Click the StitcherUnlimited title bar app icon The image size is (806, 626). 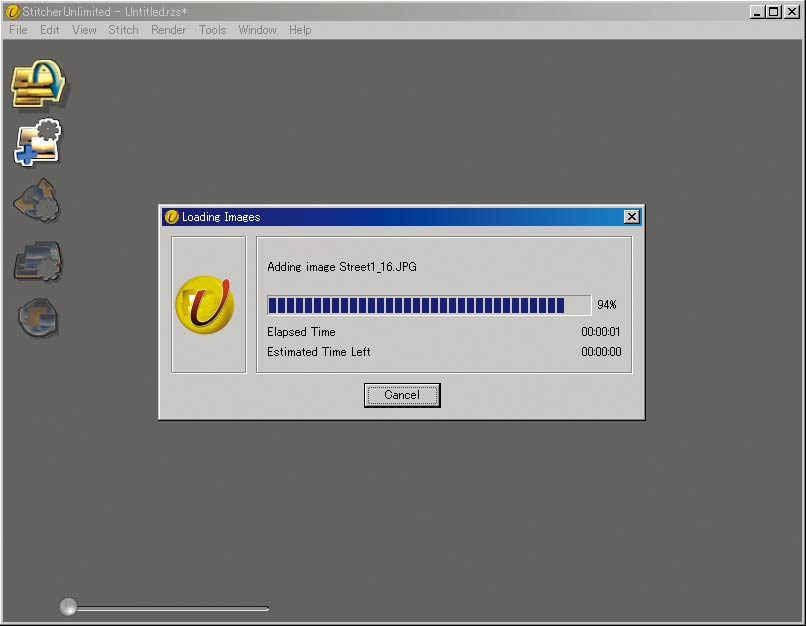(12, 11)
